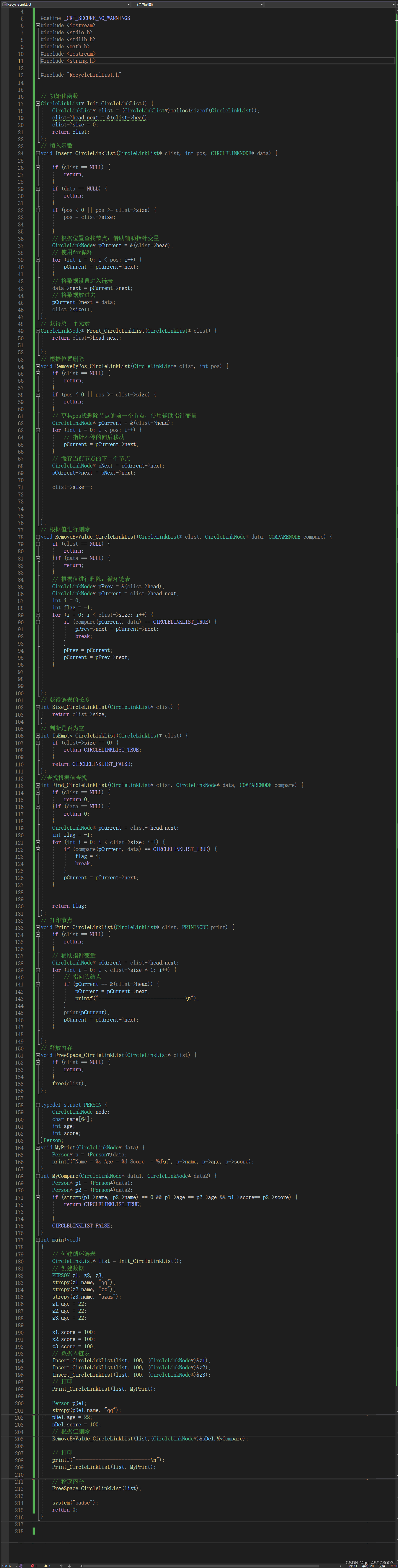
Task: Click the char name[64]; field
Action: pos(72,1119)
